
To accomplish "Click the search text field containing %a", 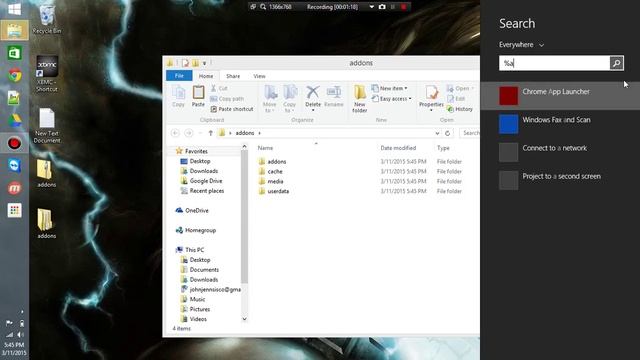I will [x=554, y=63].
